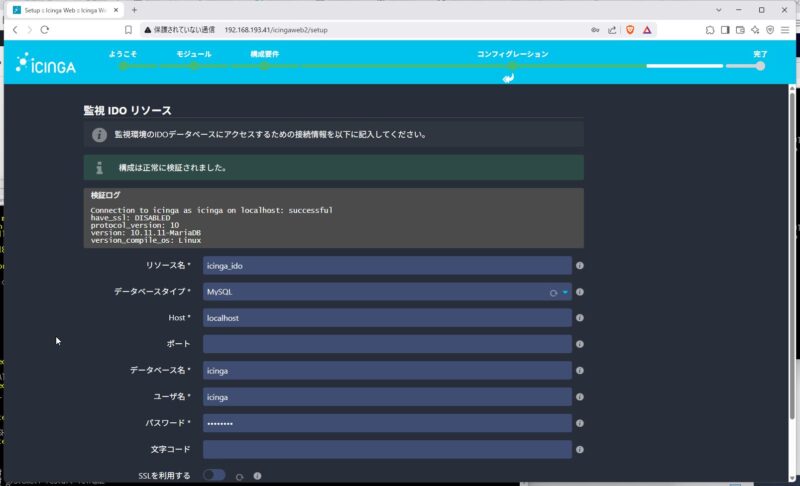Close the Setup Icinga Web tab
800x486 pixels.
(x=116, y=10)
